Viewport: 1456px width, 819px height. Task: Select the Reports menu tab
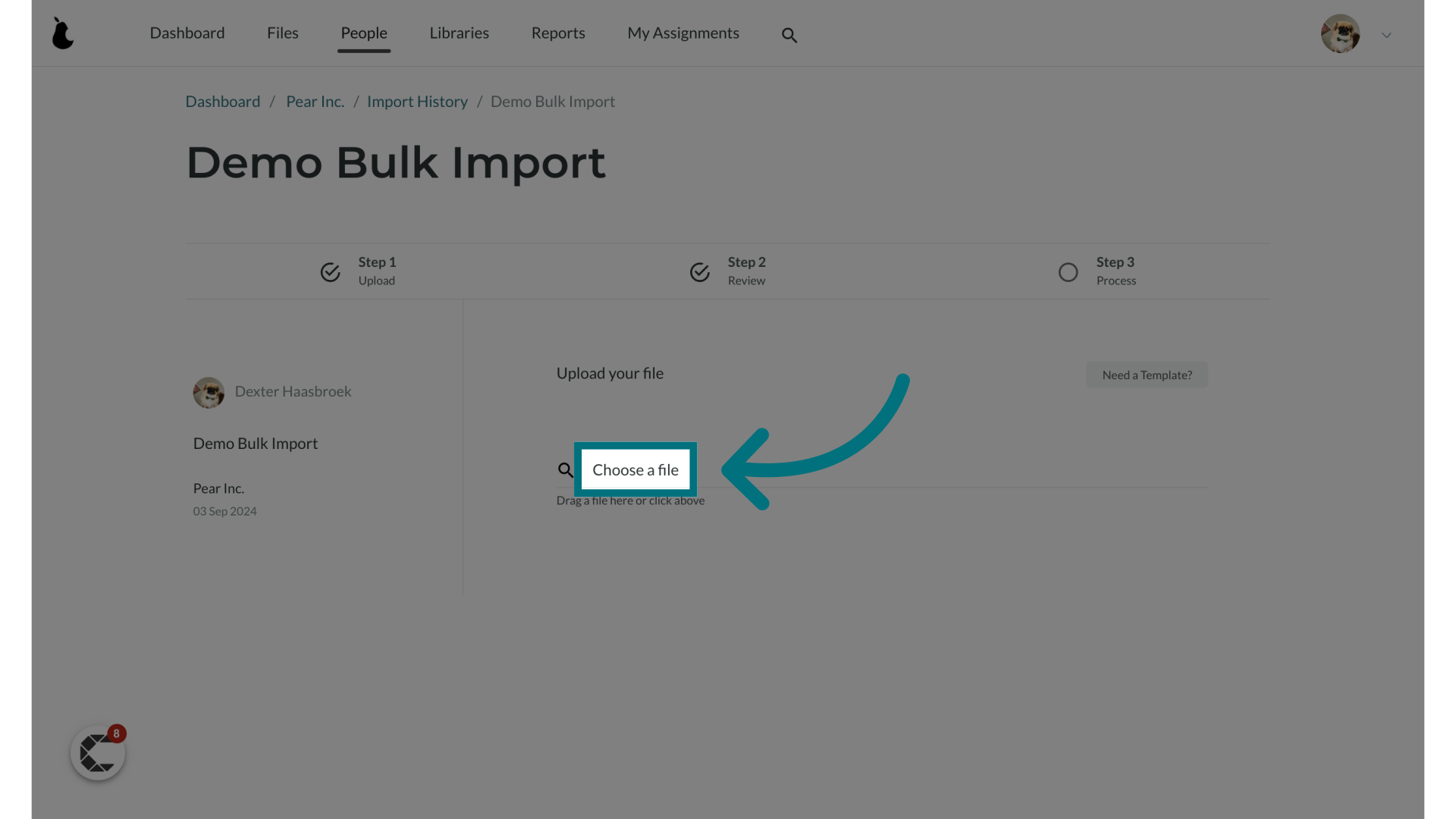pos(558,32)
